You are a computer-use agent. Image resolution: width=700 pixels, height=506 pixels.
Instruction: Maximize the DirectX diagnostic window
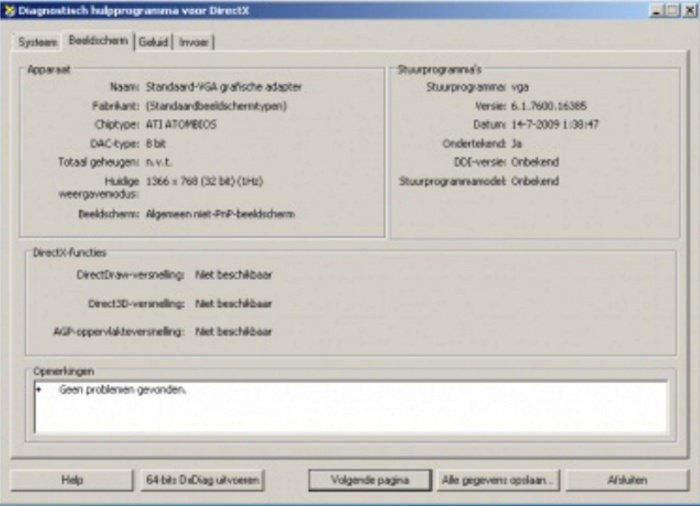click(673, 11)
